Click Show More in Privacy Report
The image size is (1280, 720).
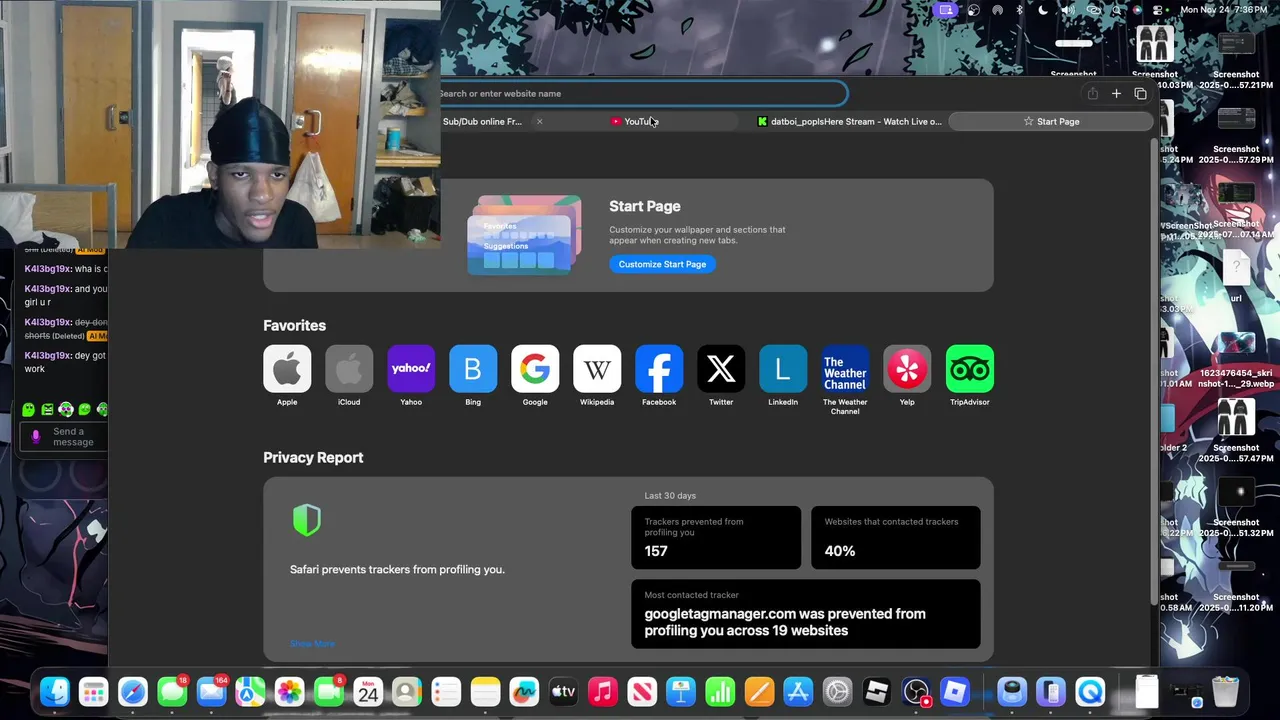tap(312, 644)
